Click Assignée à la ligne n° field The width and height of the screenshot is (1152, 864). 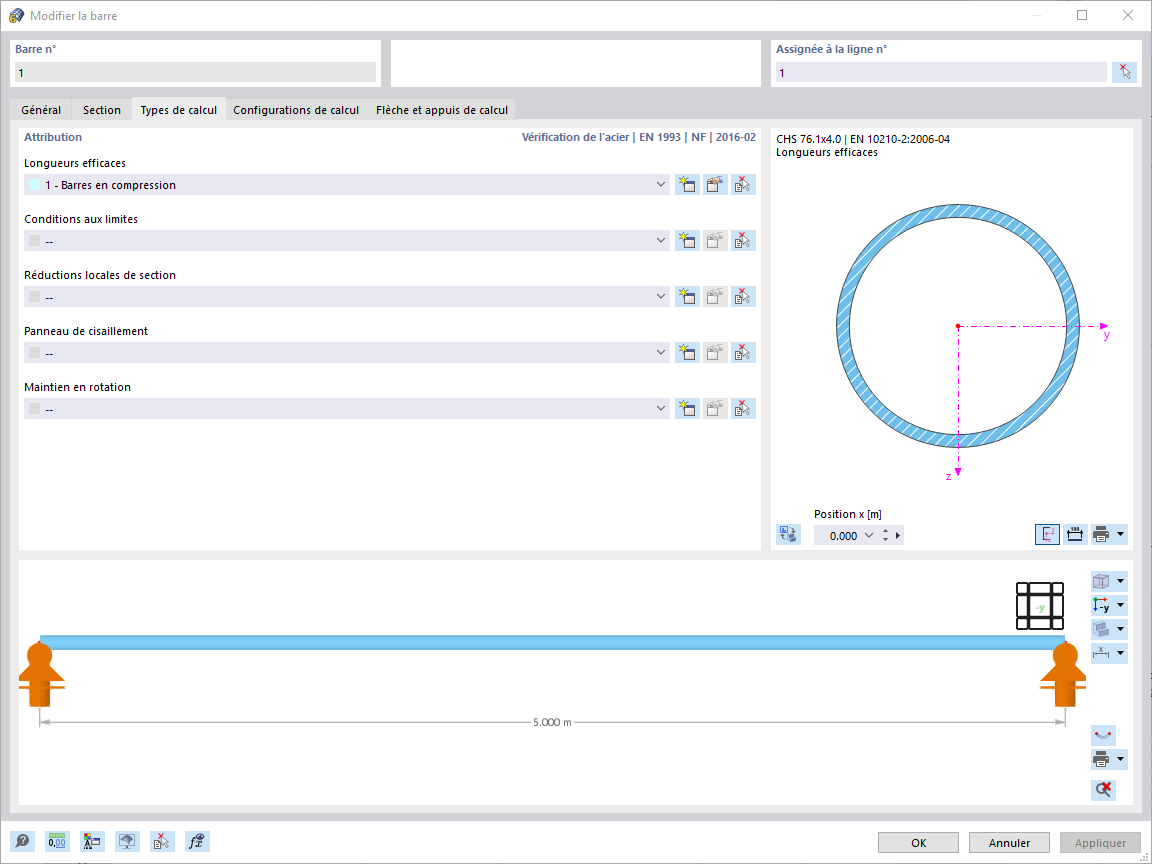pos(941,72)
